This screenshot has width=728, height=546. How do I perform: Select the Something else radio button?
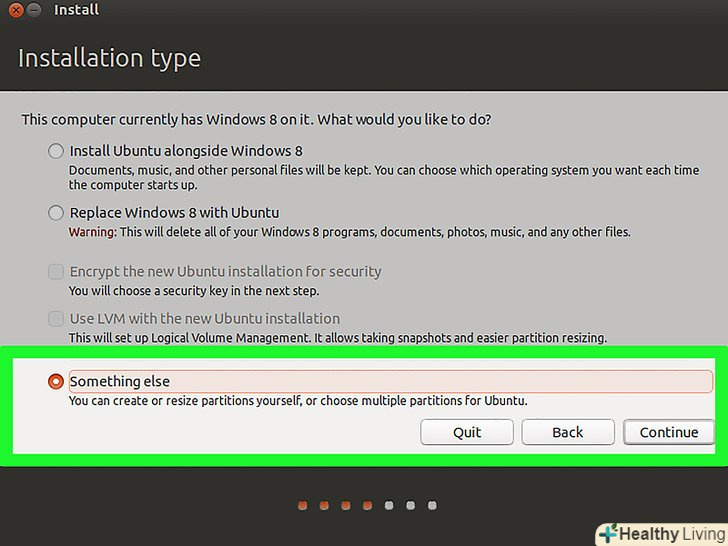click(55, 382)
